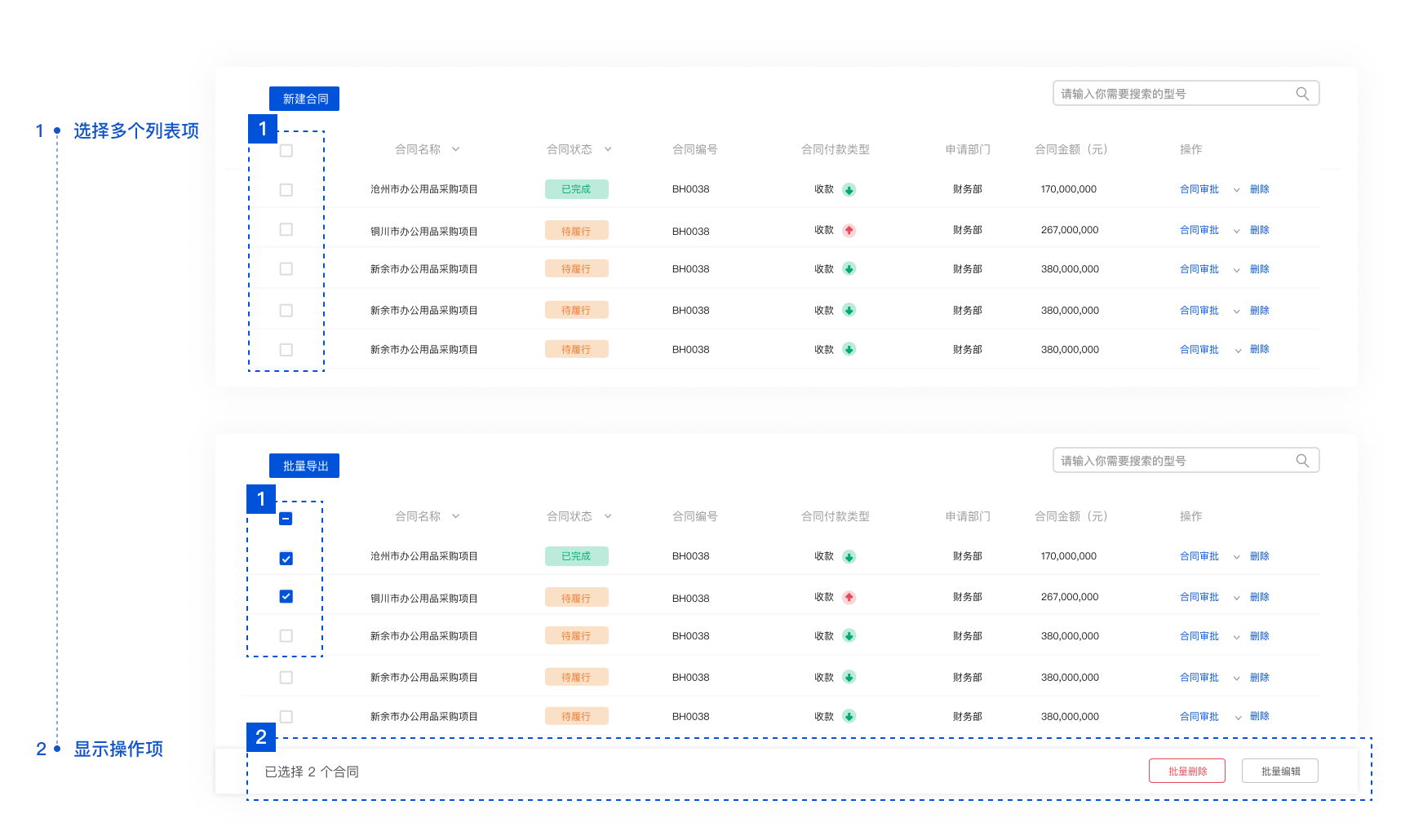Click 合同金额（元）column header in 批量导出 panel

[x=1071, y=516]
